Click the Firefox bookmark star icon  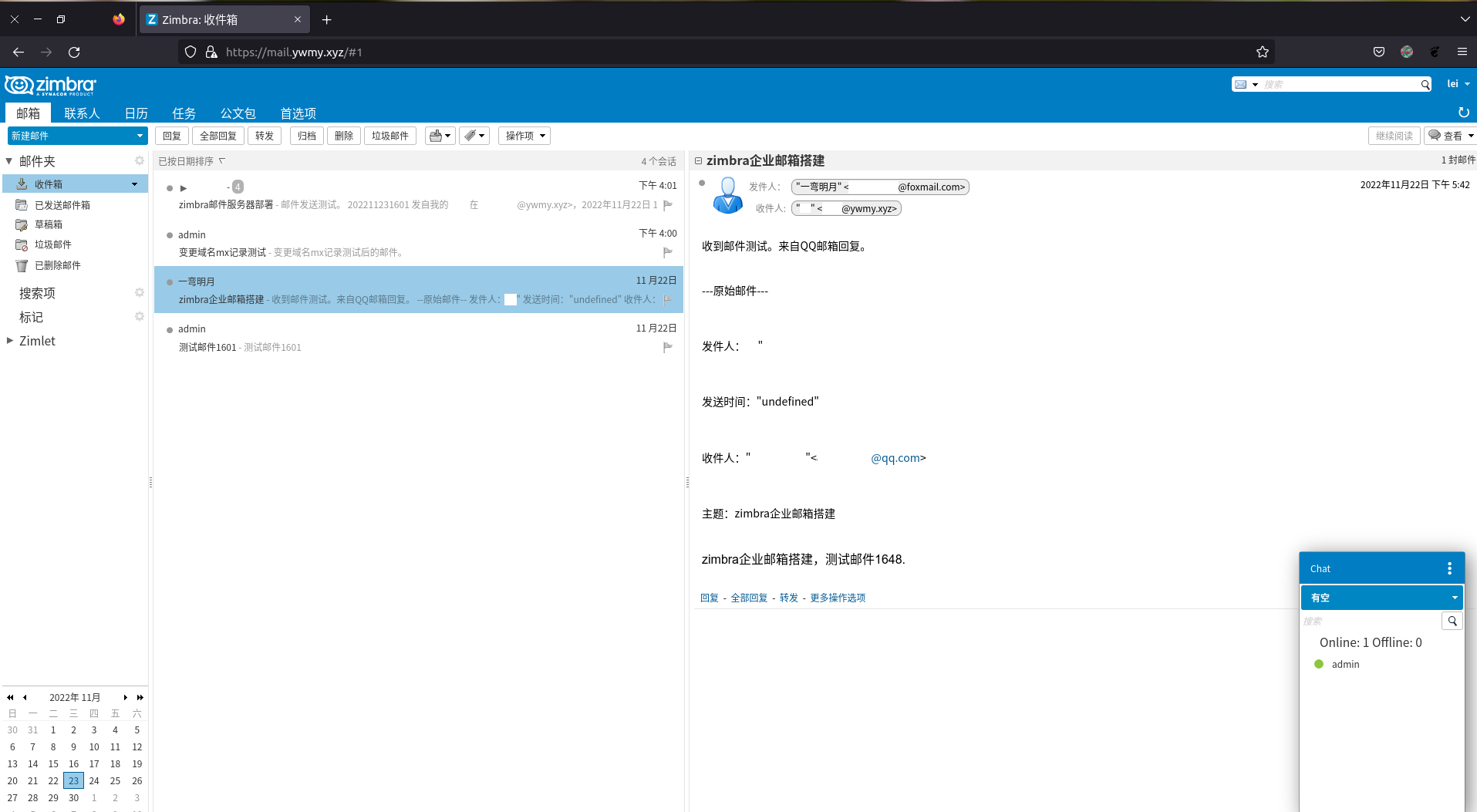[x=1262, y=52]
